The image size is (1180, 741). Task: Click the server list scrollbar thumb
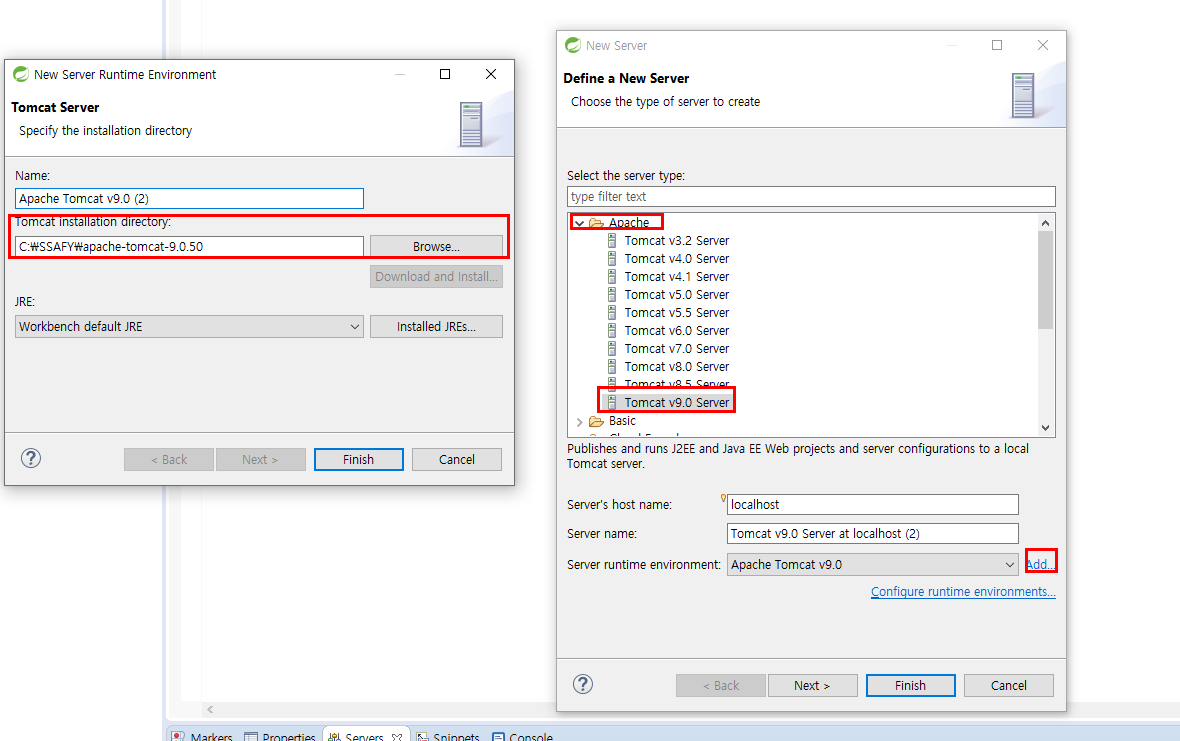coord(1045,280)
